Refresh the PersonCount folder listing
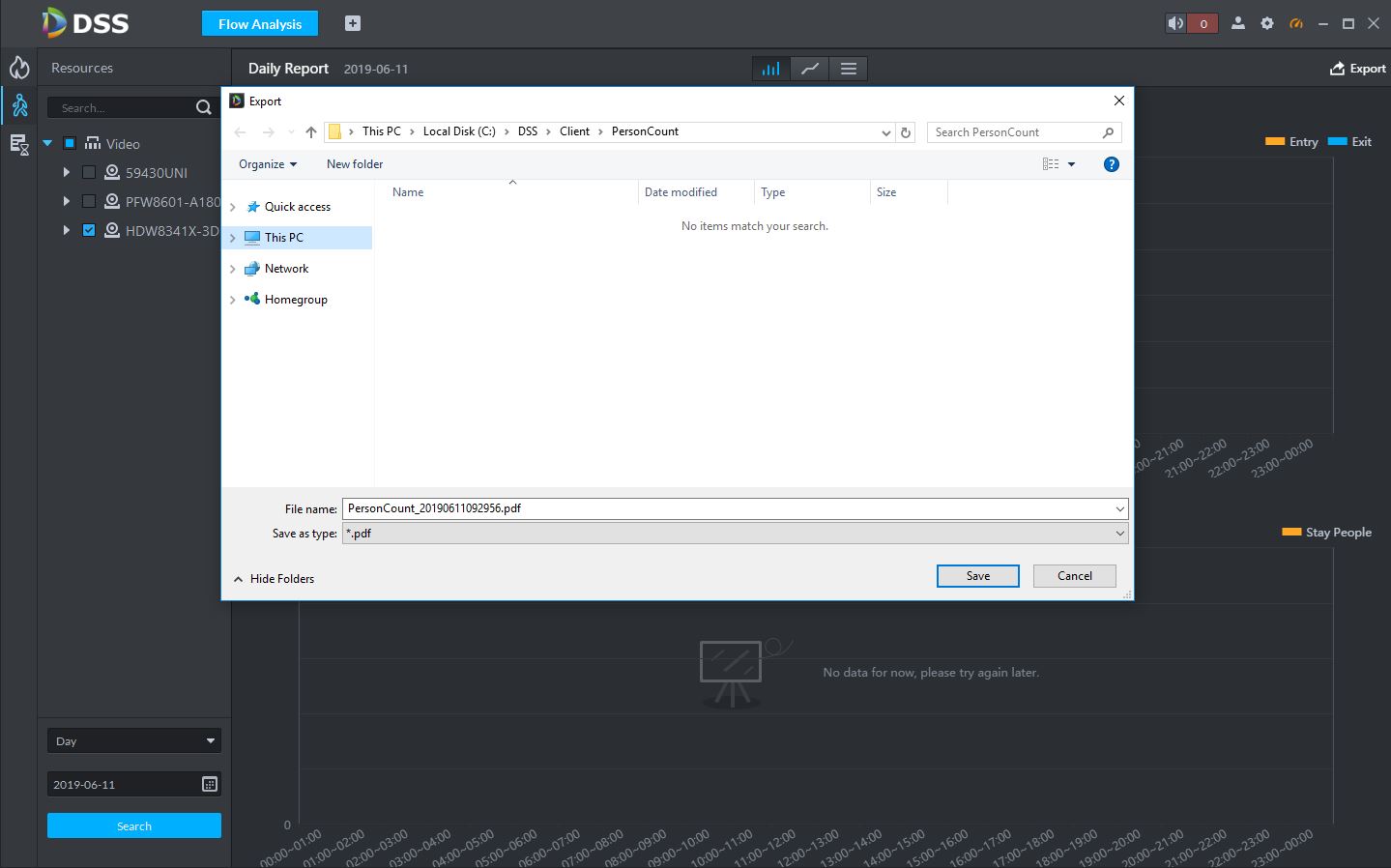Screen dimensions: 1391x868 pos(906,132)
